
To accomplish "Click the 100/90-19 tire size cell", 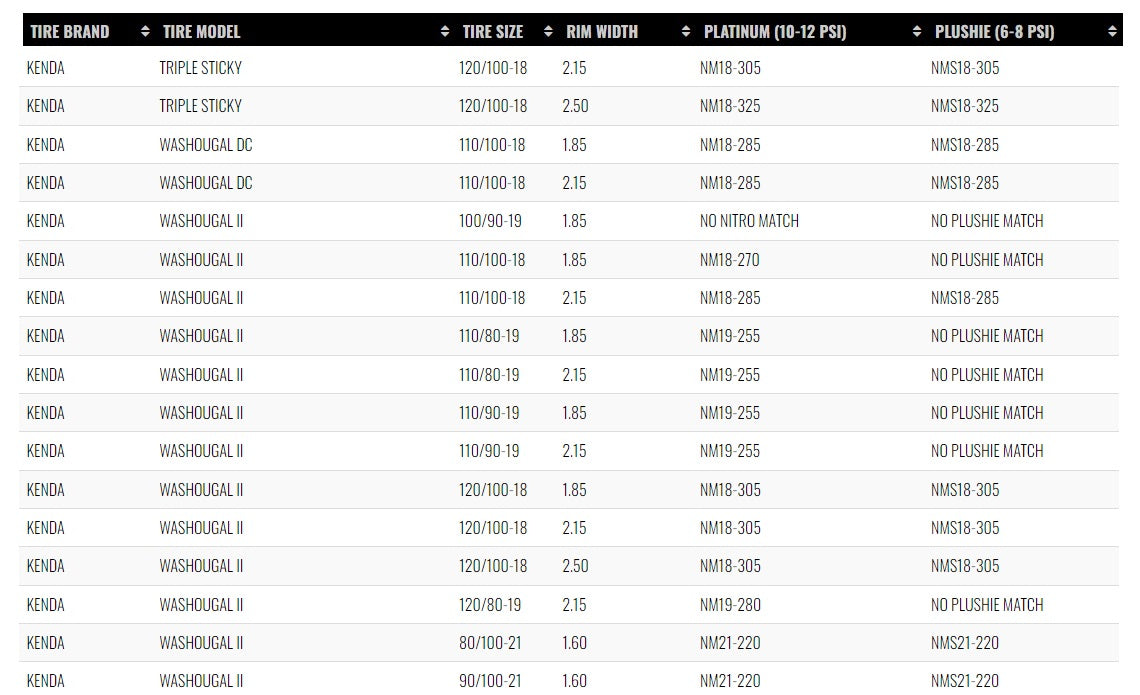I will pyautogui.click(x=490, y=221).
